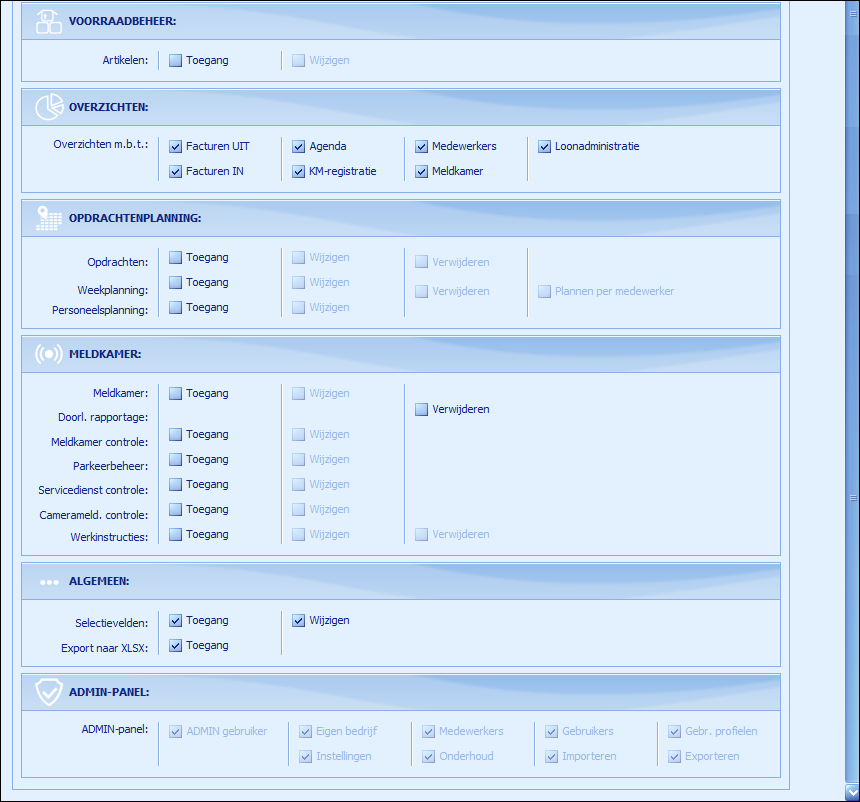Enable Toegang for Artikelen
The image size is (860, 802).
(x=176, y=60)
